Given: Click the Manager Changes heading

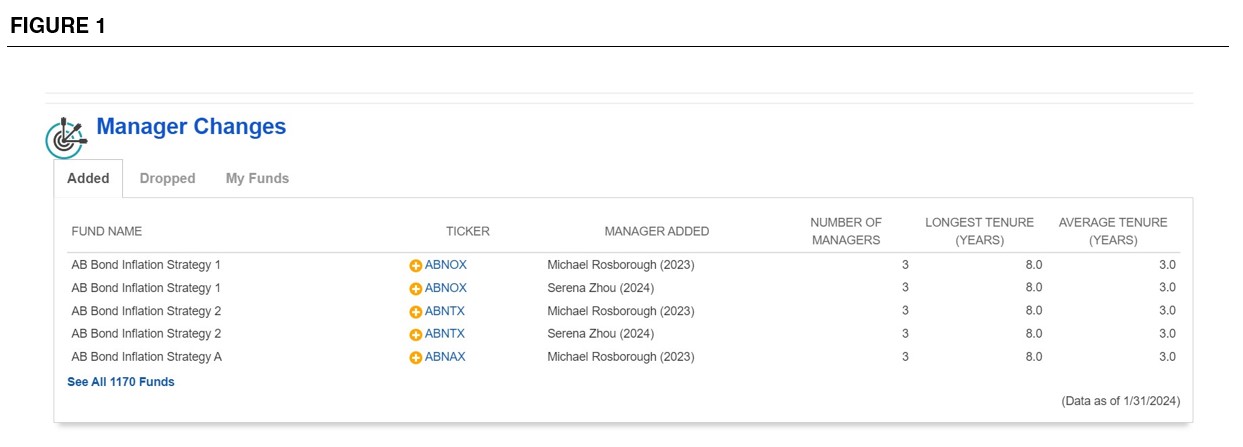Looking at the screenshot, I should (x=191, y=127).
